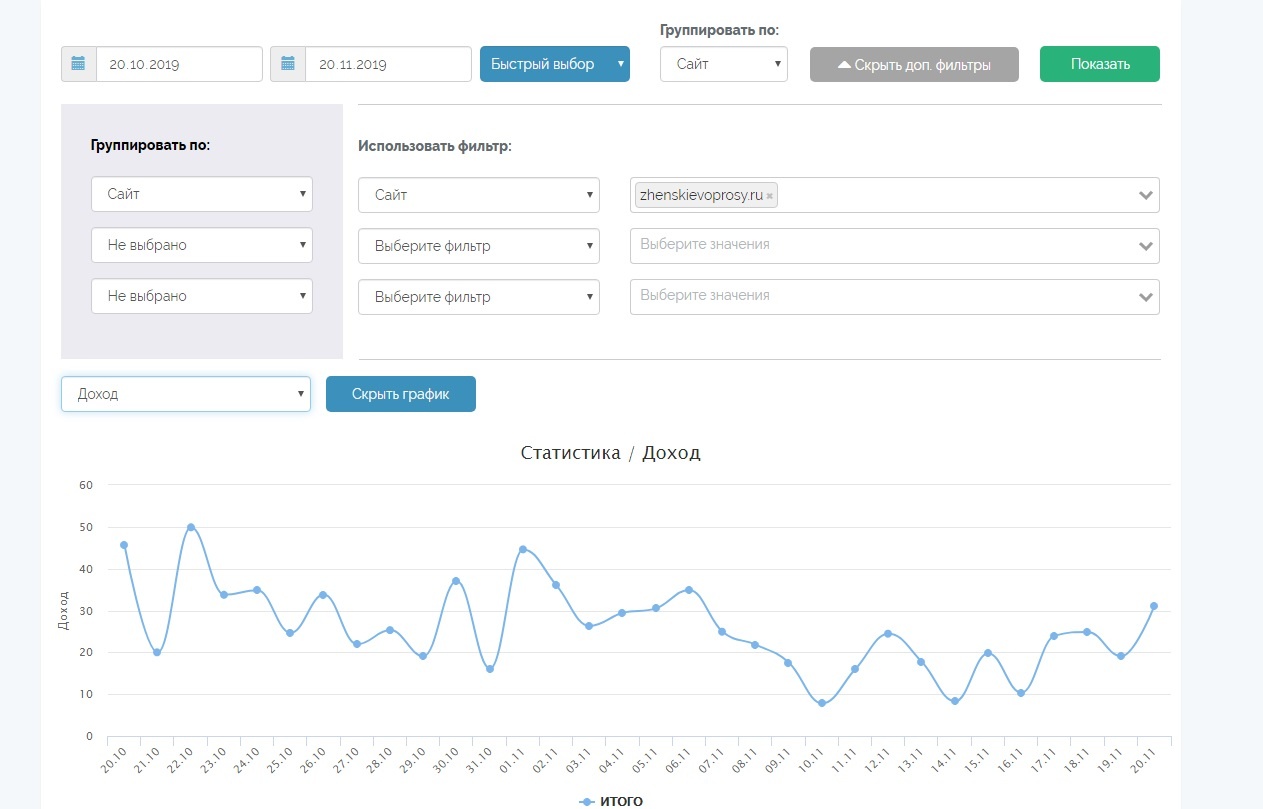The width and height of the screenshot is (1263, 809).
Task: Click the up arrow on Скрыть доп. фильтры
Action: 844,65
